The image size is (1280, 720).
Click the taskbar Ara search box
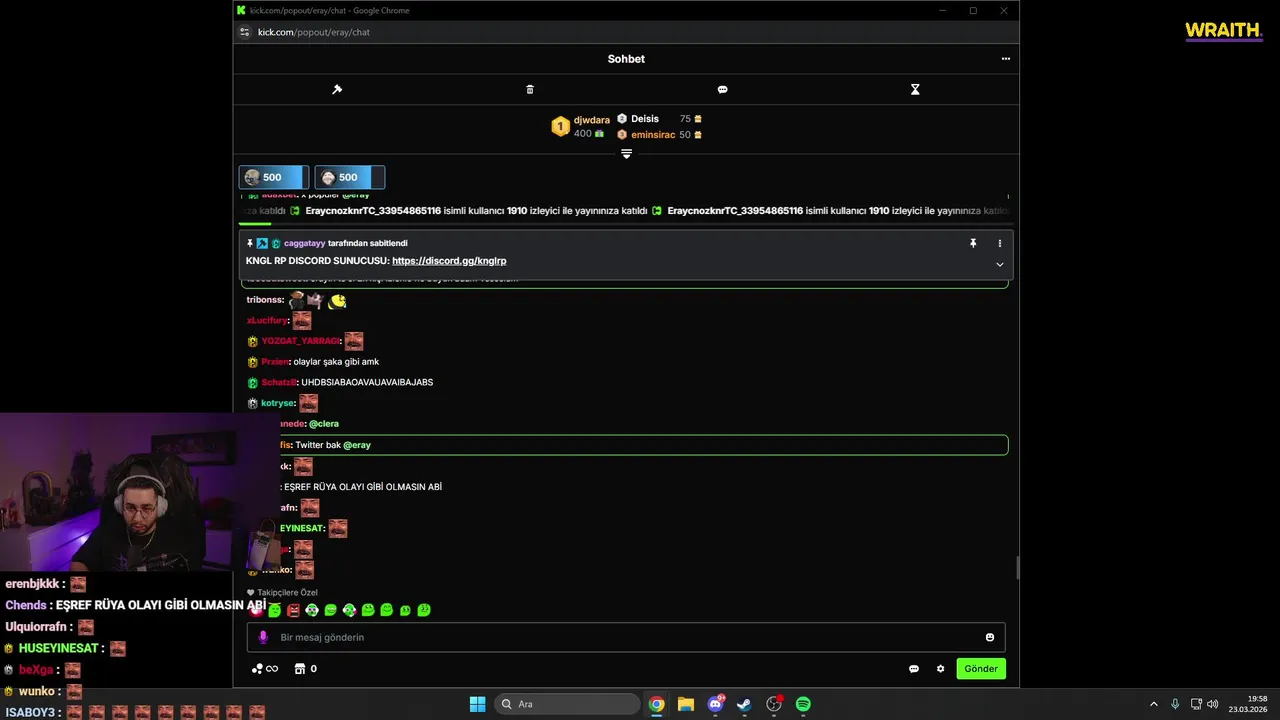coord(567,704)
